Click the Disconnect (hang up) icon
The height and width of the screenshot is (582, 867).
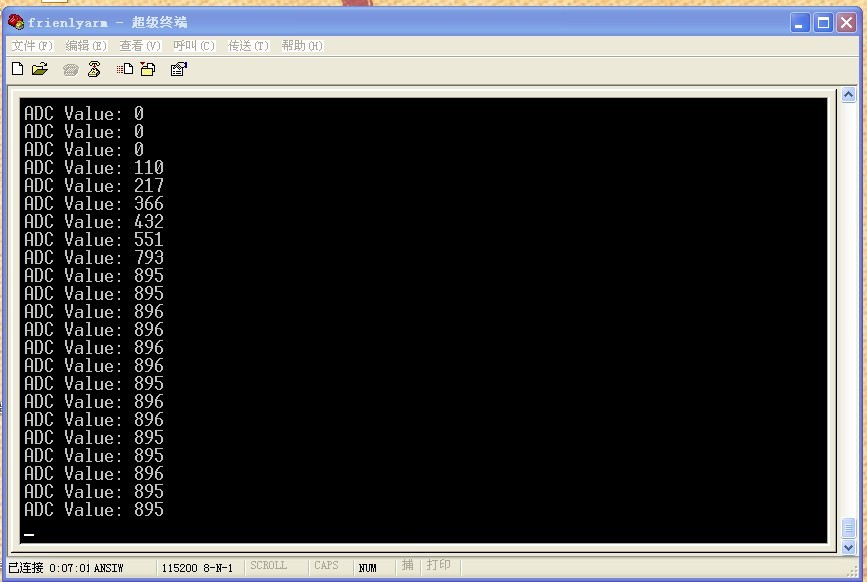tap(93, 69)
